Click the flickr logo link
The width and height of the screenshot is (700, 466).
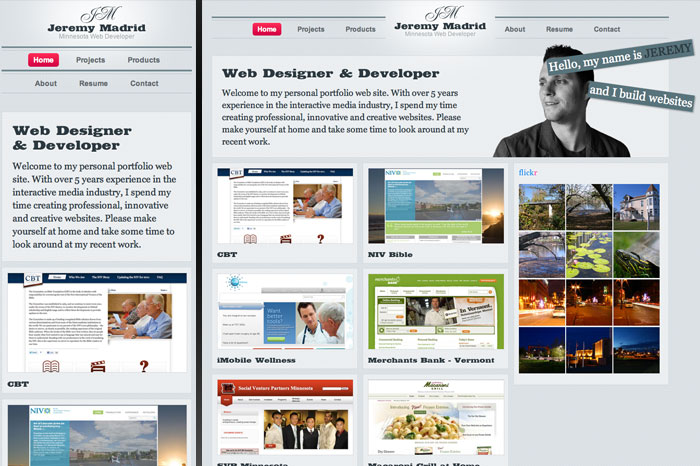[528, 172]
